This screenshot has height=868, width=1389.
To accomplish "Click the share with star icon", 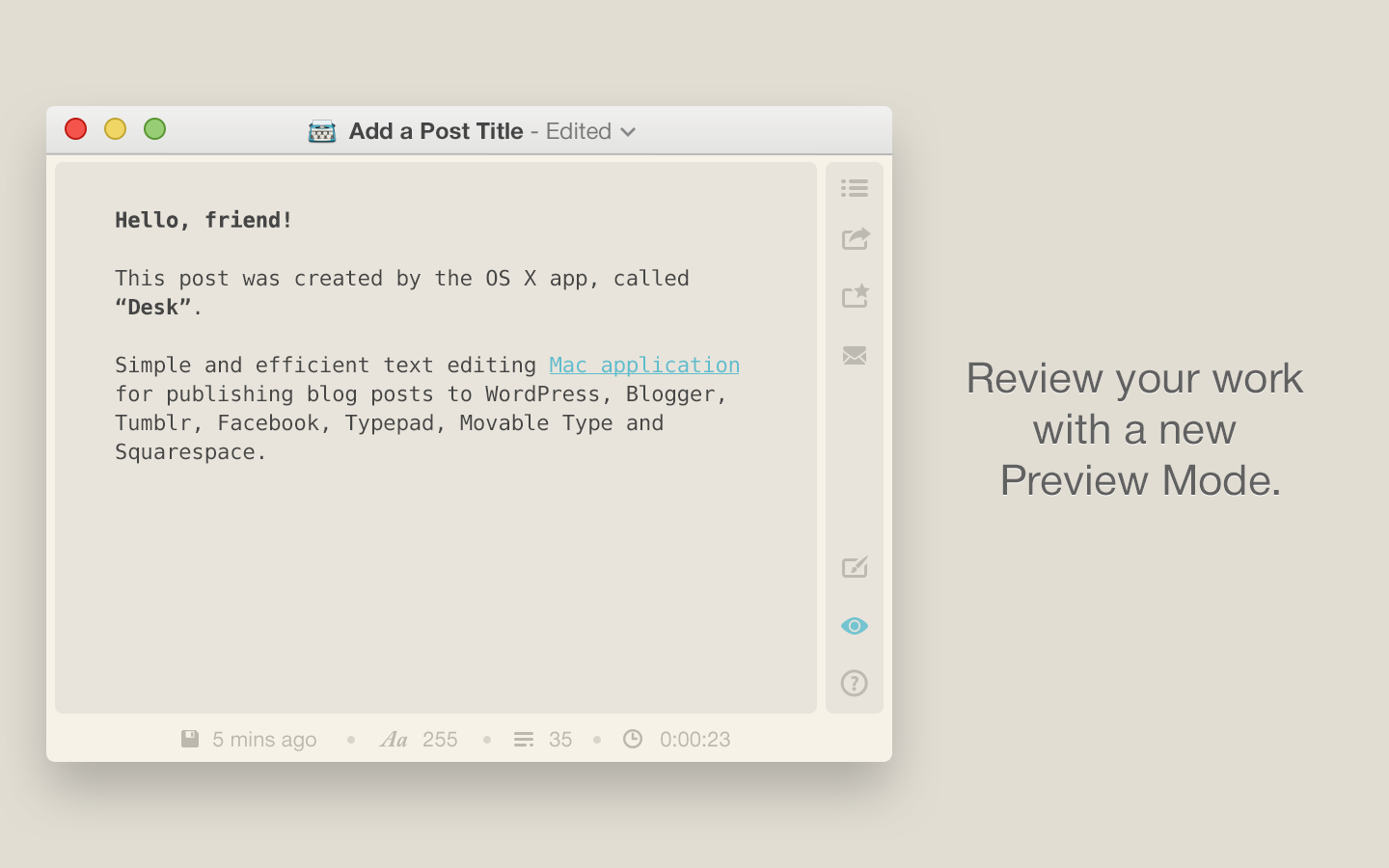I will (x=856, y=296).
